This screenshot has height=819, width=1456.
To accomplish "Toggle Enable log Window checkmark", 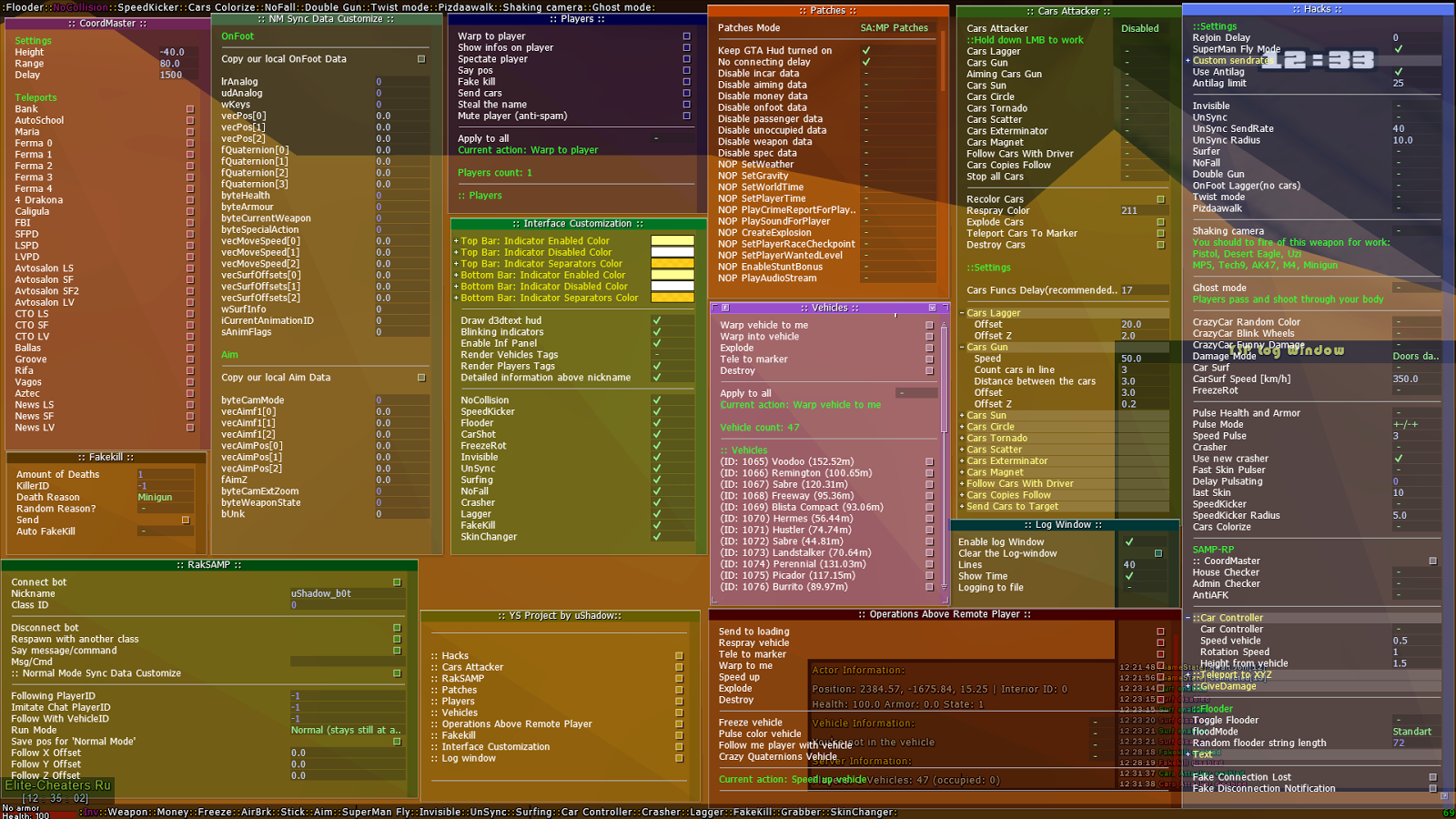I will pos(1129,541).
